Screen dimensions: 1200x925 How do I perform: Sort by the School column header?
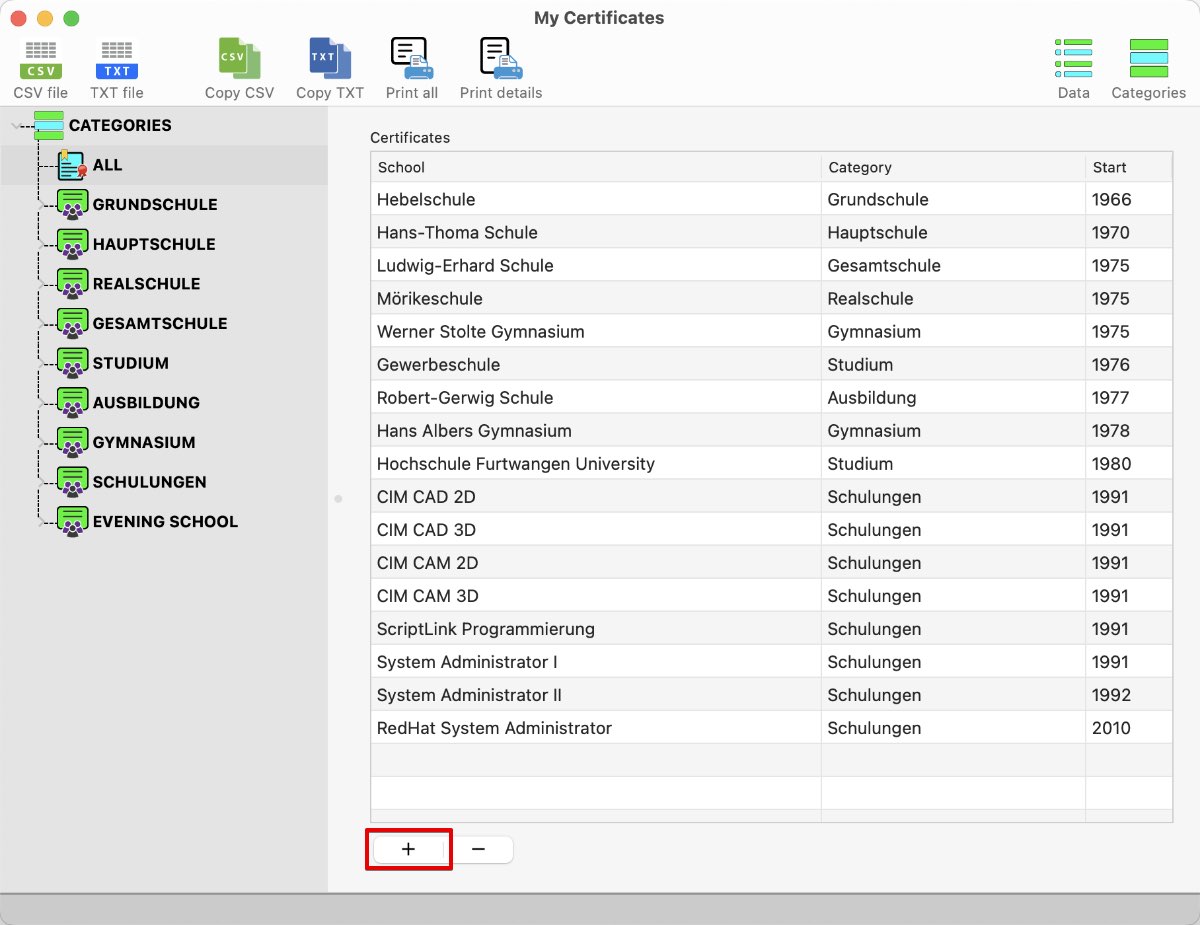pyautogui.click(x=596, y=167)
